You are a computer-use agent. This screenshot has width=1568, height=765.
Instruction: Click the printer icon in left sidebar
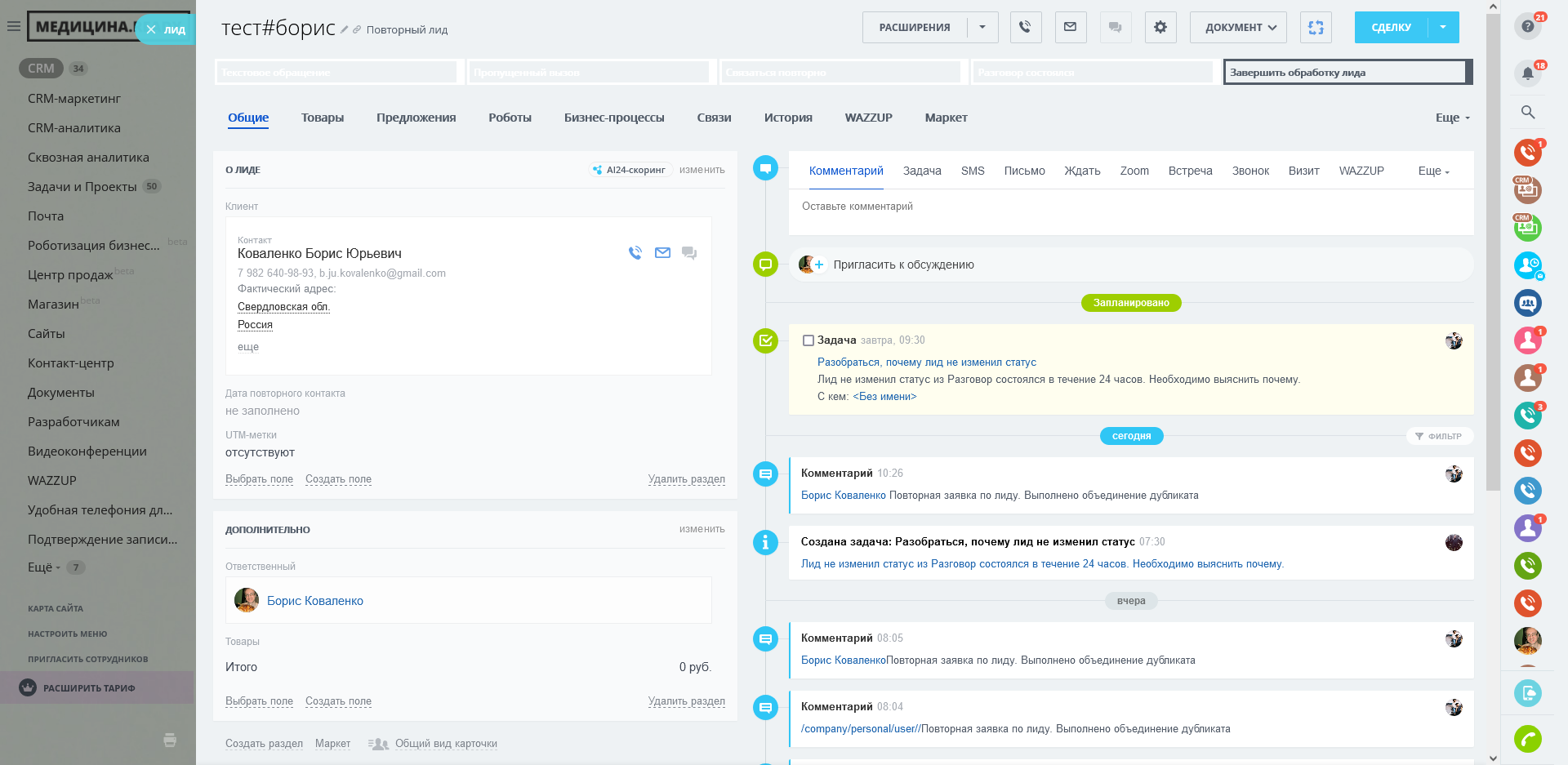coord(170,741)
